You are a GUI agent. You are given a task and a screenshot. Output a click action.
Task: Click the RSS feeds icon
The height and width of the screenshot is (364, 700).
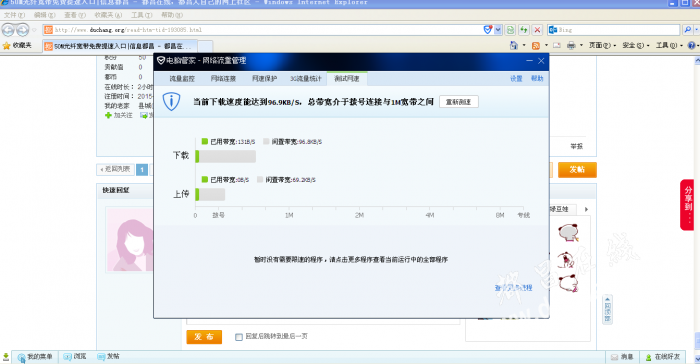click(x=536, y=46)
